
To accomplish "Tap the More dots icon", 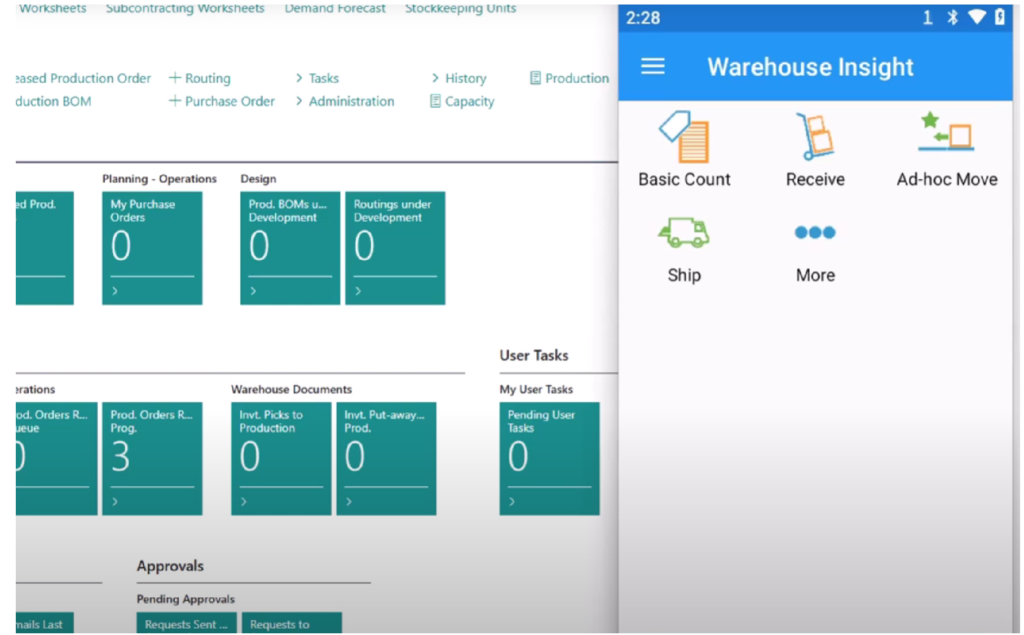I will tap(815, 233).
